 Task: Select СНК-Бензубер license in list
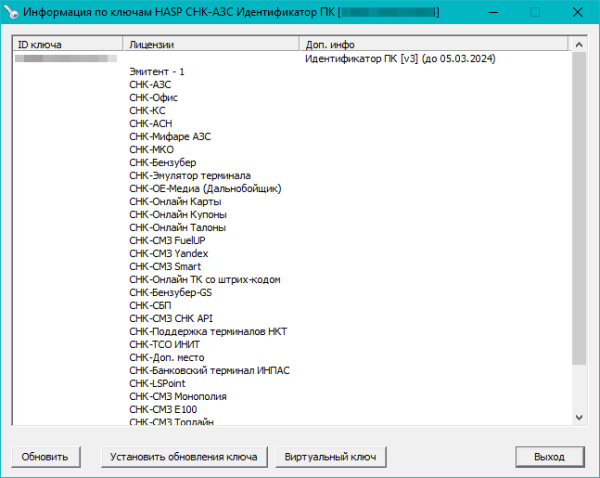(162, 163)
